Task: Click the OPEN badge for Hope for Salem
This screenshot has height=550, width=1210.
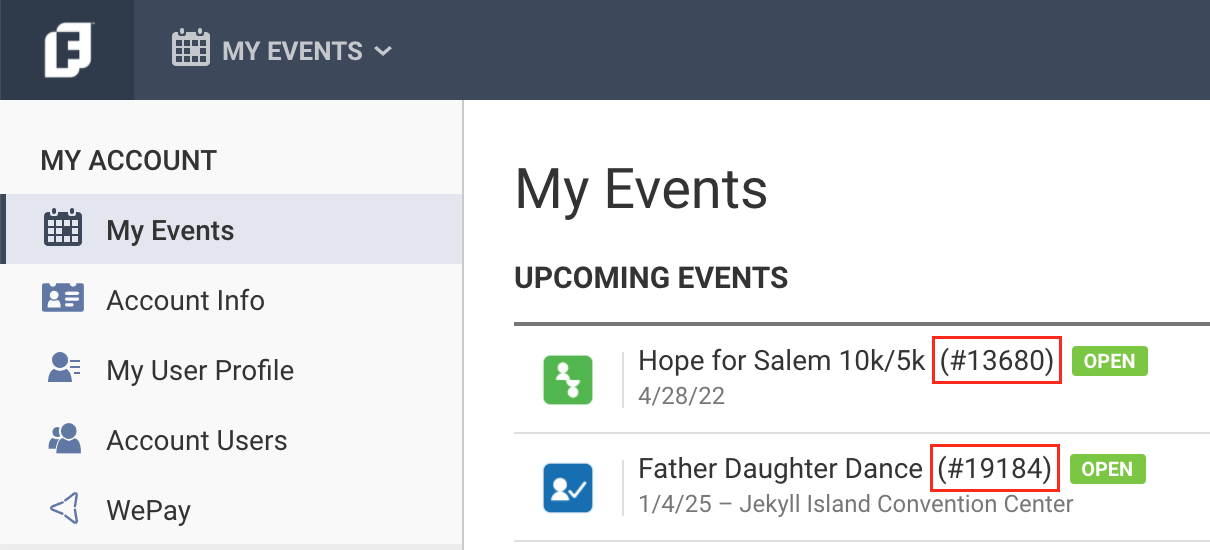Action: pyautogui.click(x=1109, y=361)
